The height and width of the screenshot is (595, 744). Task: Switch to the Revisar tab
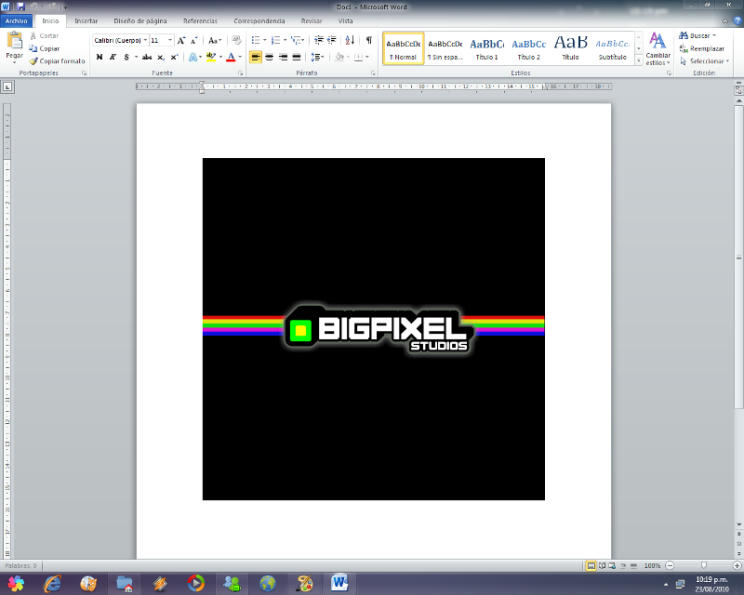click(x=311, y=21)
